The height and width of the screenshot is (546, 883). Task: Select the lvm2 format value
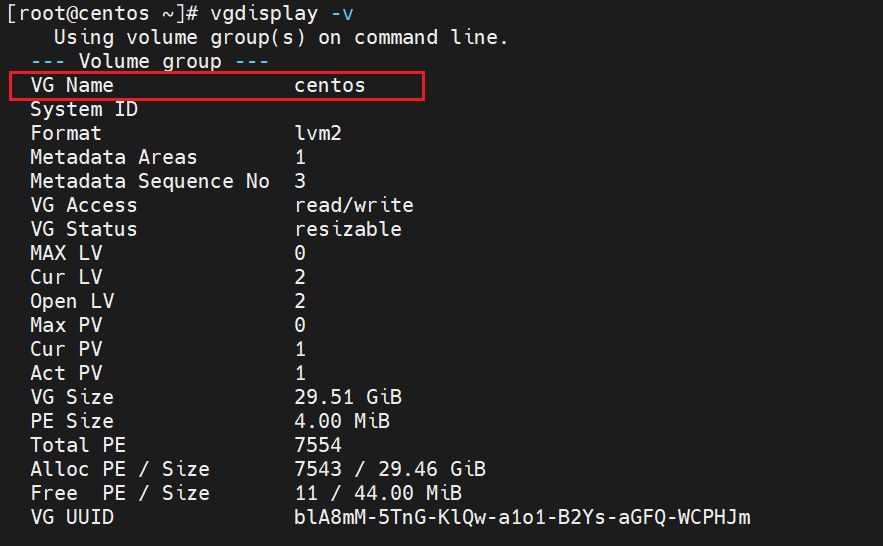point(318,133)
